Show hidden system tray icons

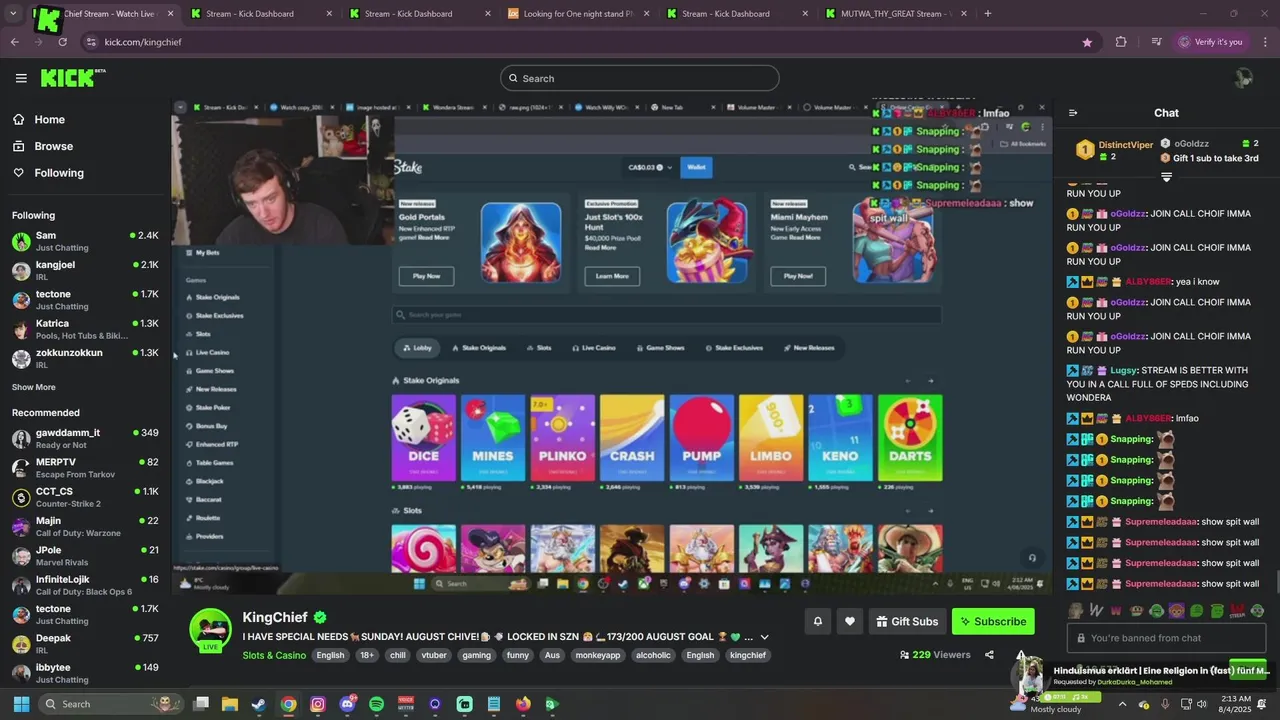click(x=1122, y=704)
